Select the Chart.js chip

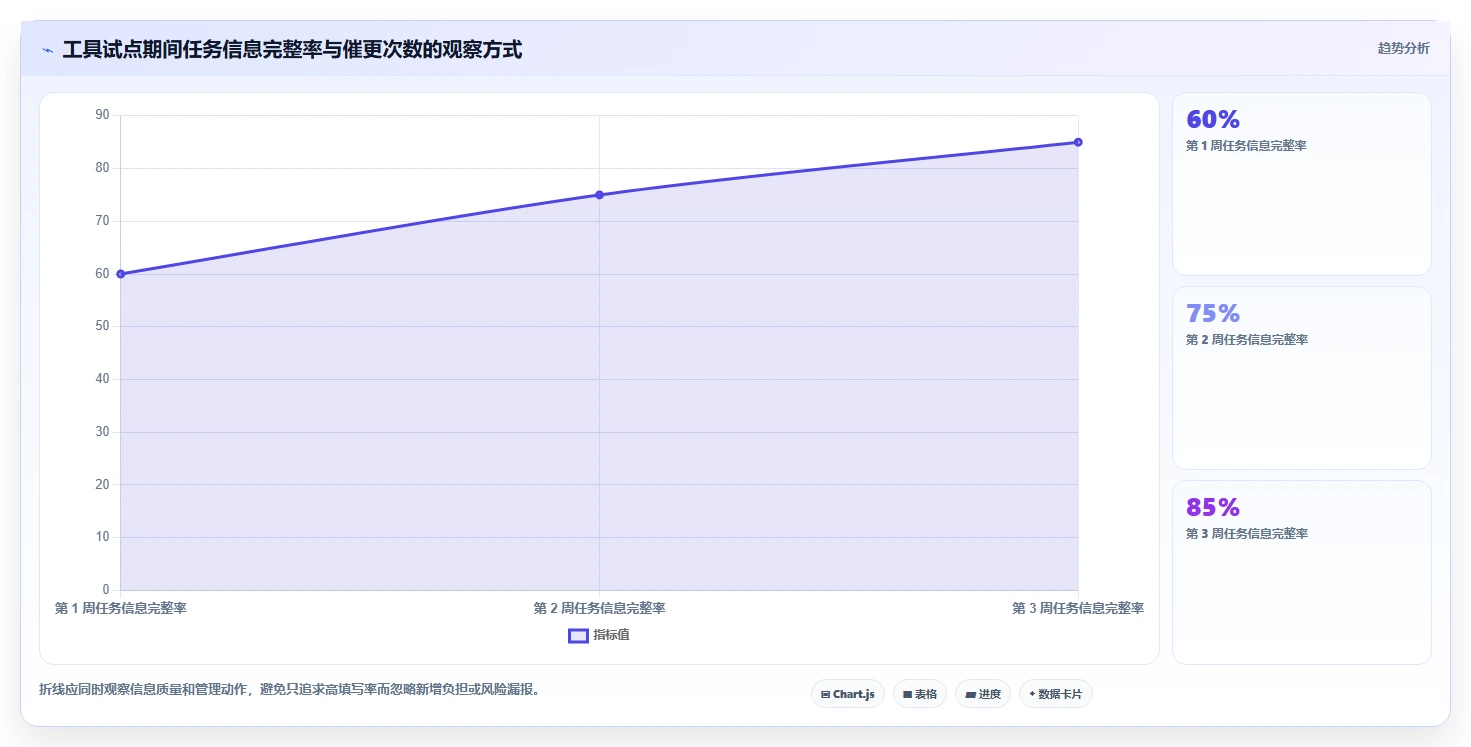848,694
